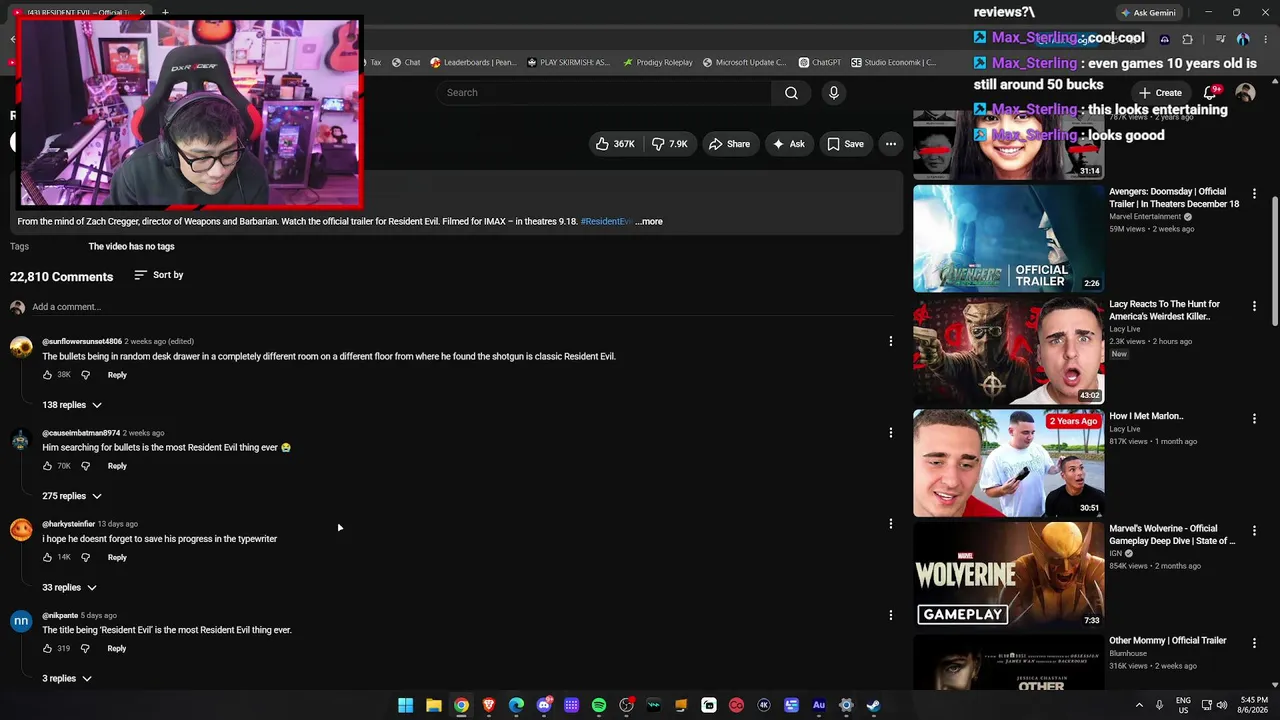Save the video to a playlist
Screen dimensions: 1280x720
[x=845, y=144]
